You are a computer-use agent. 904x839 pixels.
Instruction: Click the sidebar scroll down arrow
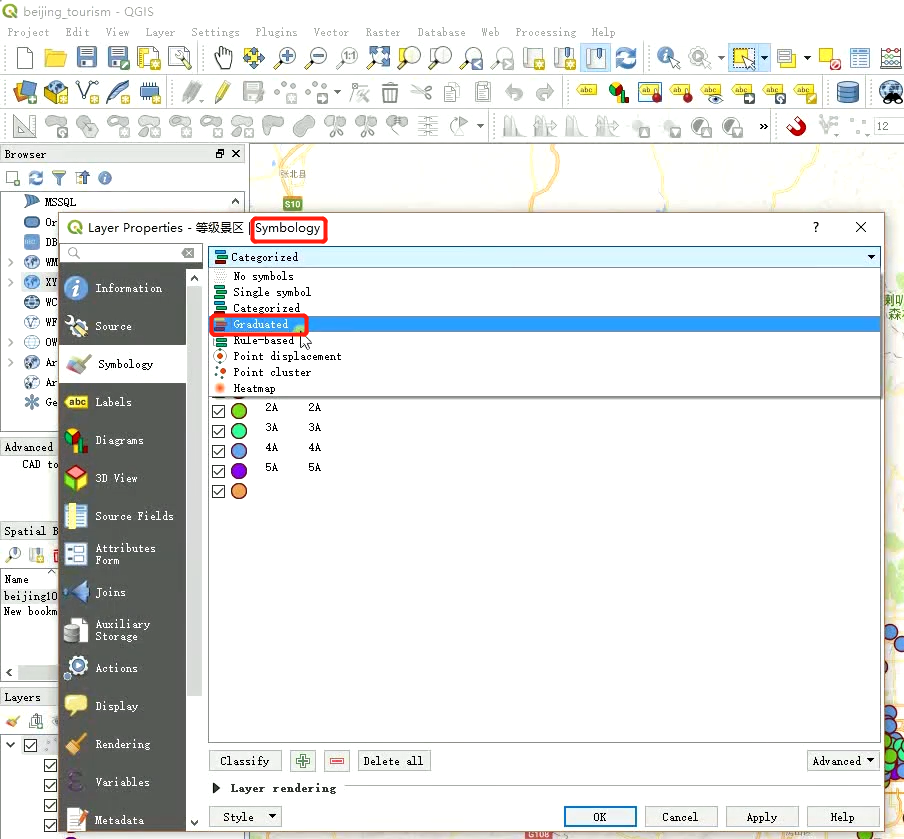194,822
